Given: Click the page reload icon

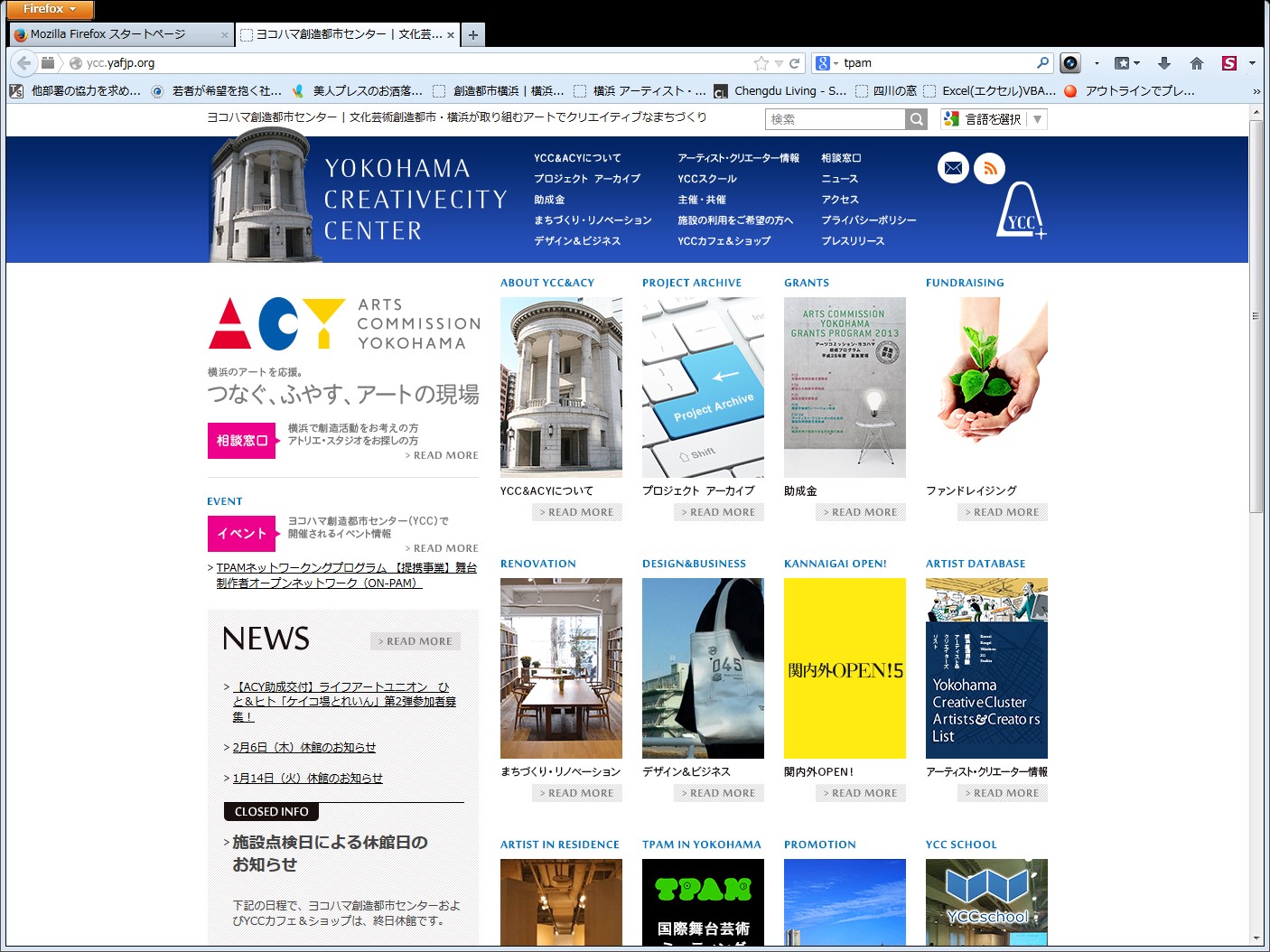Looking at the screenshot, I should pos(794,62).
